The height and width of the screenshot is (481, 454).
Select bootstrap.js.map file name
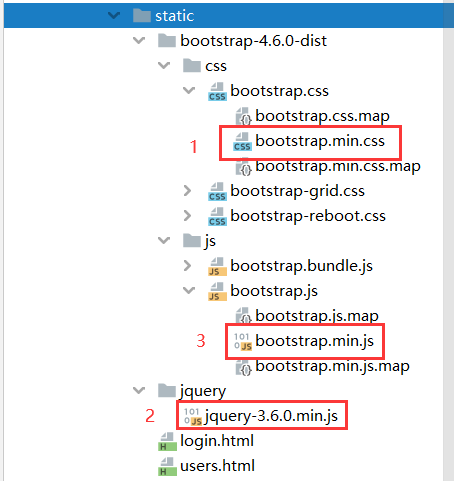pyautogui.click(x=317, y=316)
